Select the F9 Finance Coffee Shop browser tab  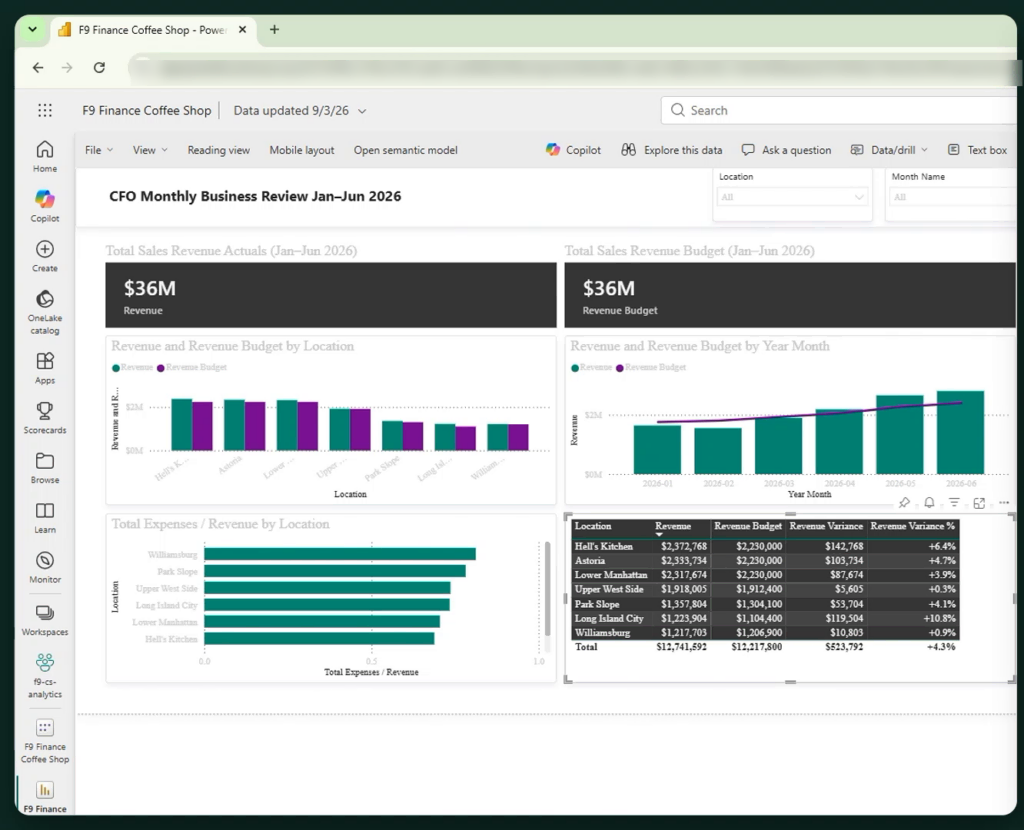point(152,30)
